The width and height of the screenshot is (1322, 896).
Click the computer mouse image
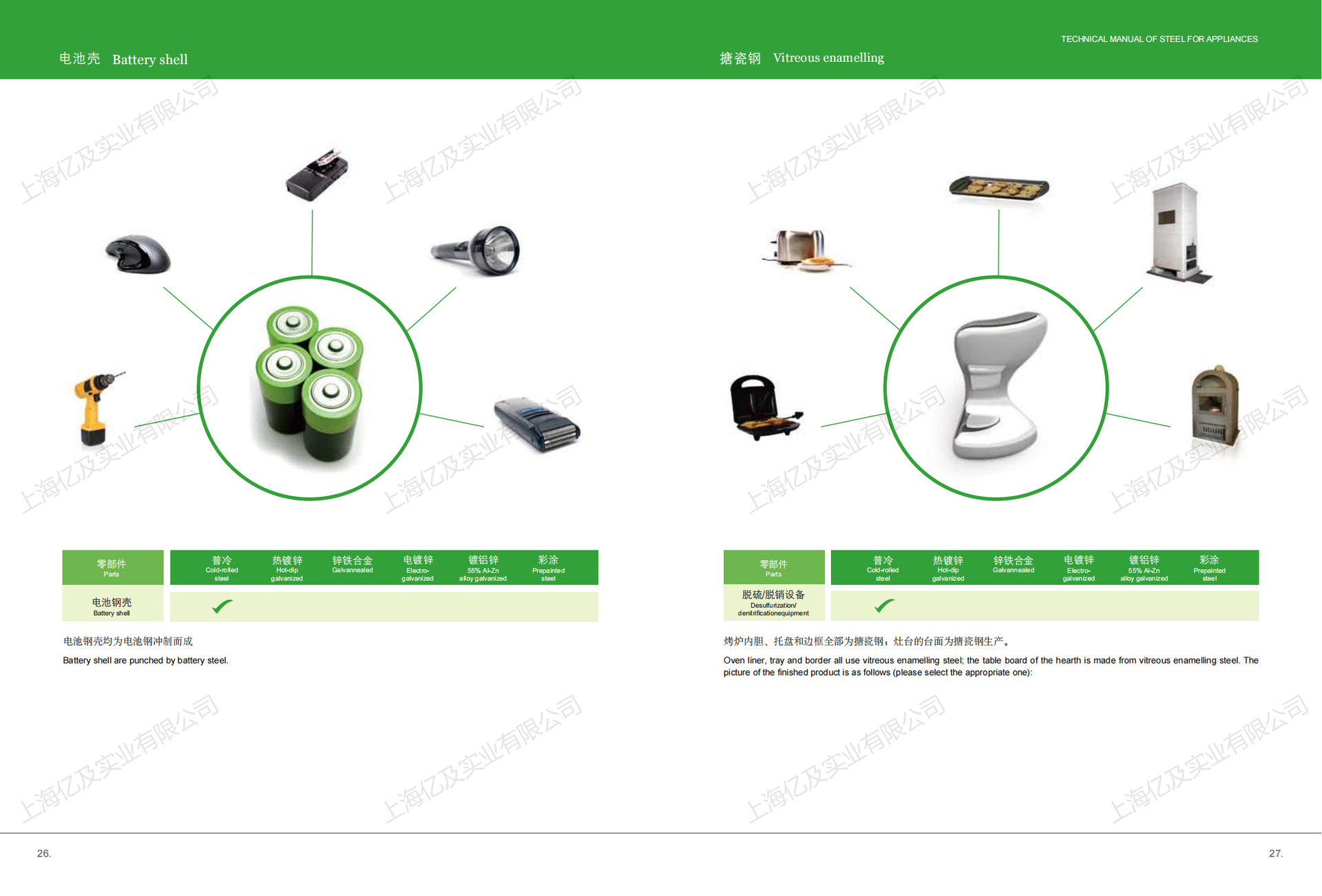pyautogui.click(x=138, y=255)
